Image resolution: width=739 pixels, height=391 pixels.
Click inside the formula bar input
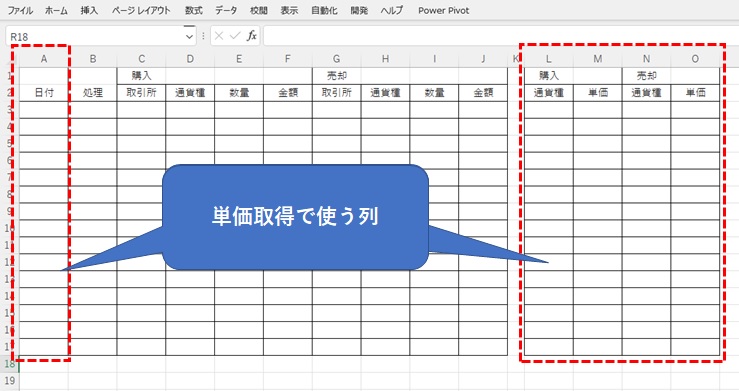click(x=501, y=36)
